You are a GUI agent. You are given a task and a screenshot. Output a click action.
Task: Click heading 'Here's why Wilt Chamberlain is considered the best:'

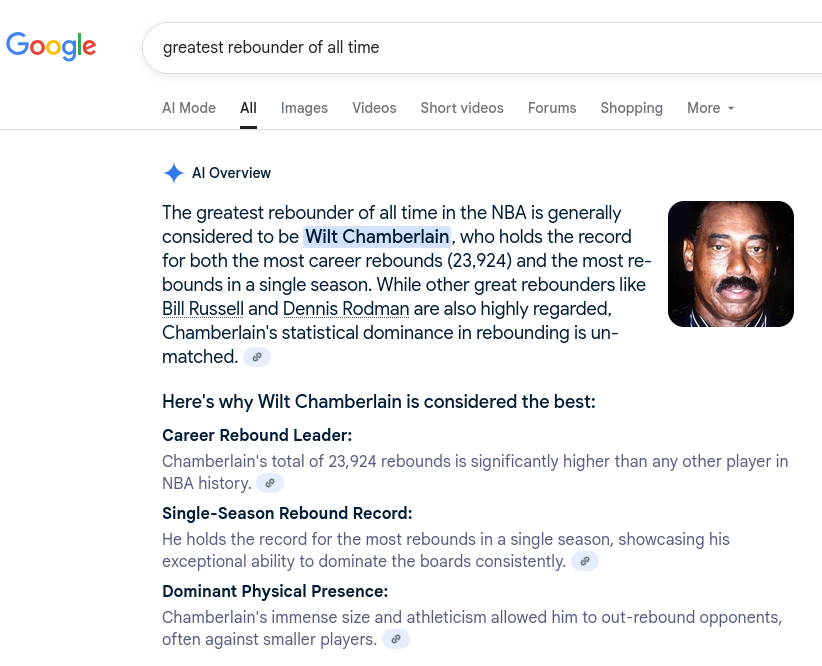click(x=379, y=402)
